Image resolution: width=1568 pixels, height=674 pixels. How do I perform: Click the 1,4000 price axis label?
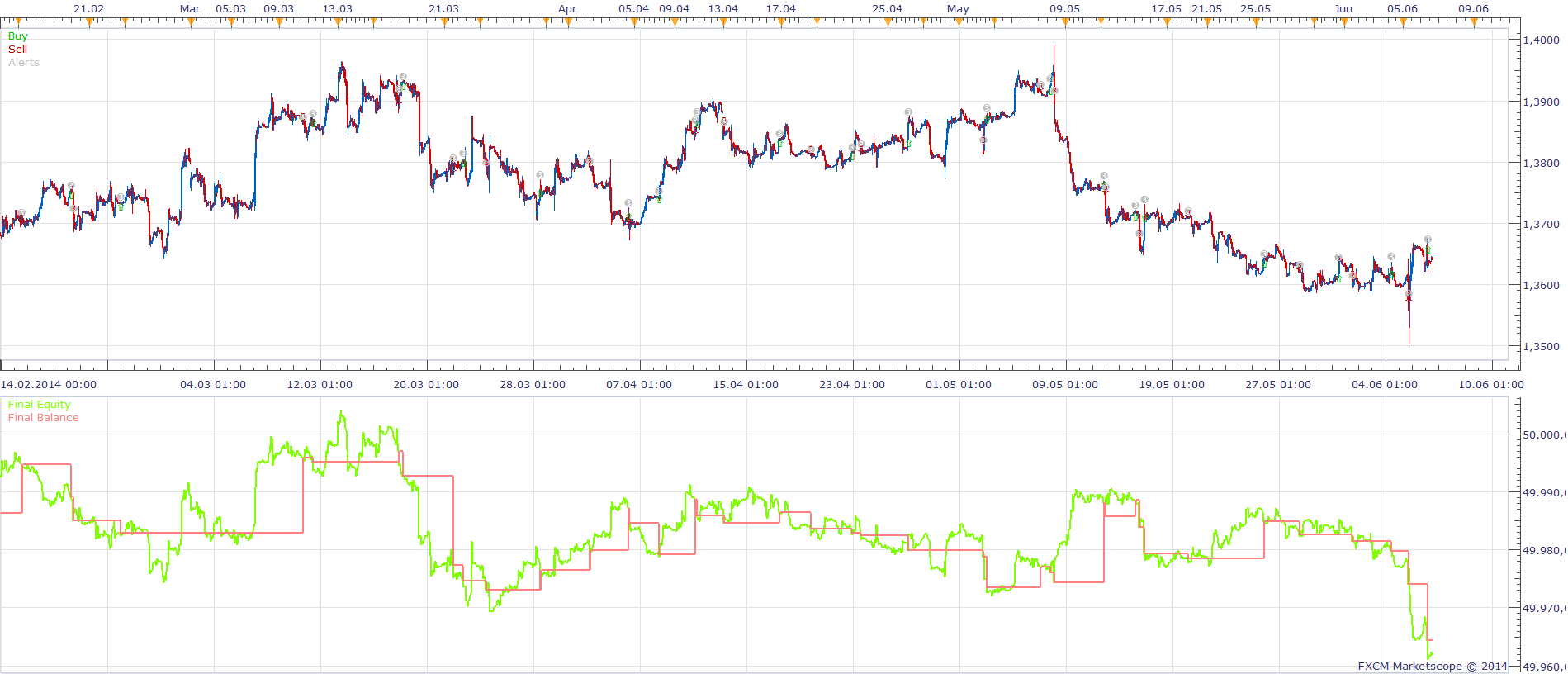(1542, 40)
